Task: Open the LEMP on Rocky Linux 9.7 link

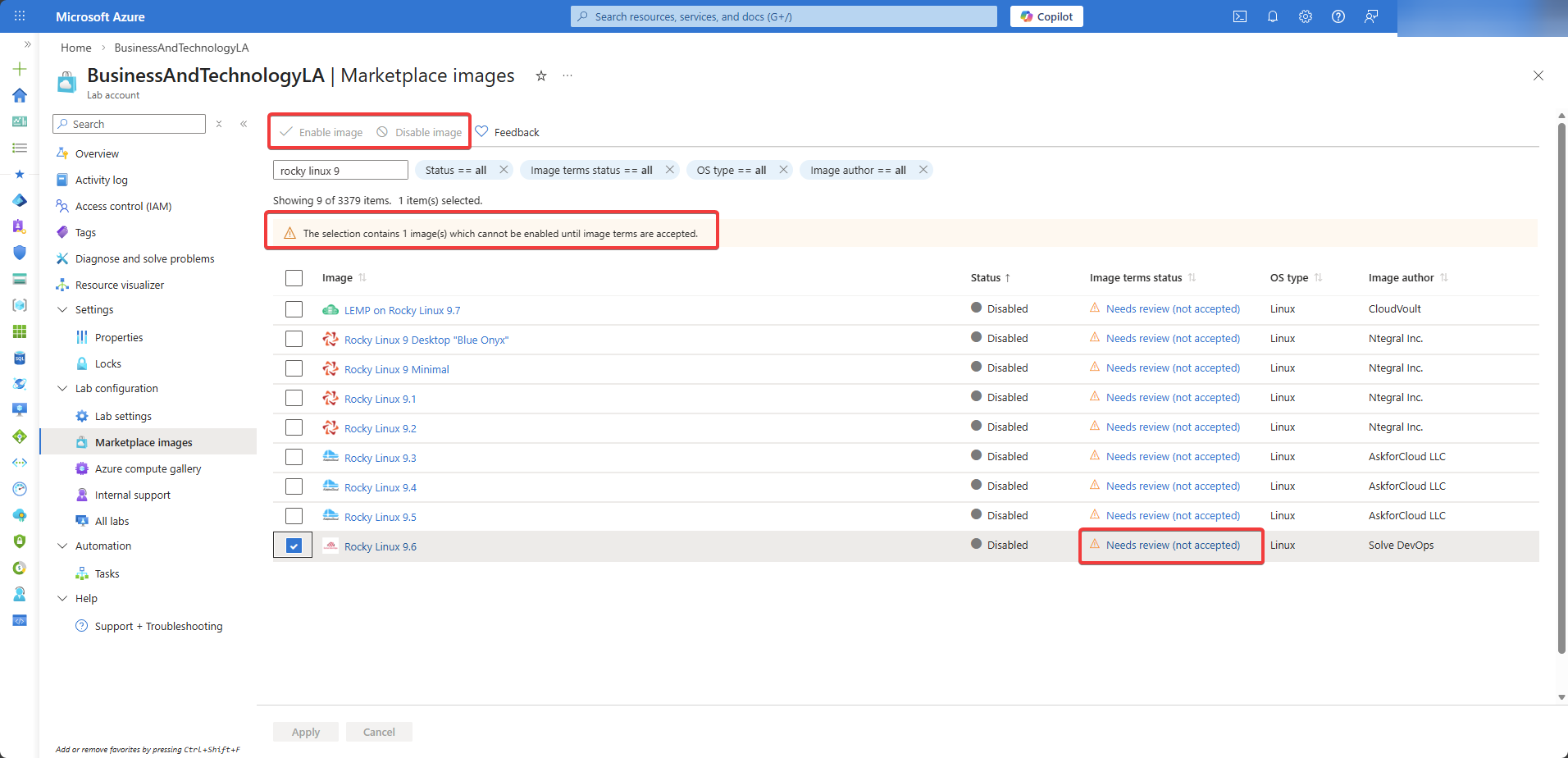Action: click(x=402, y=310)
